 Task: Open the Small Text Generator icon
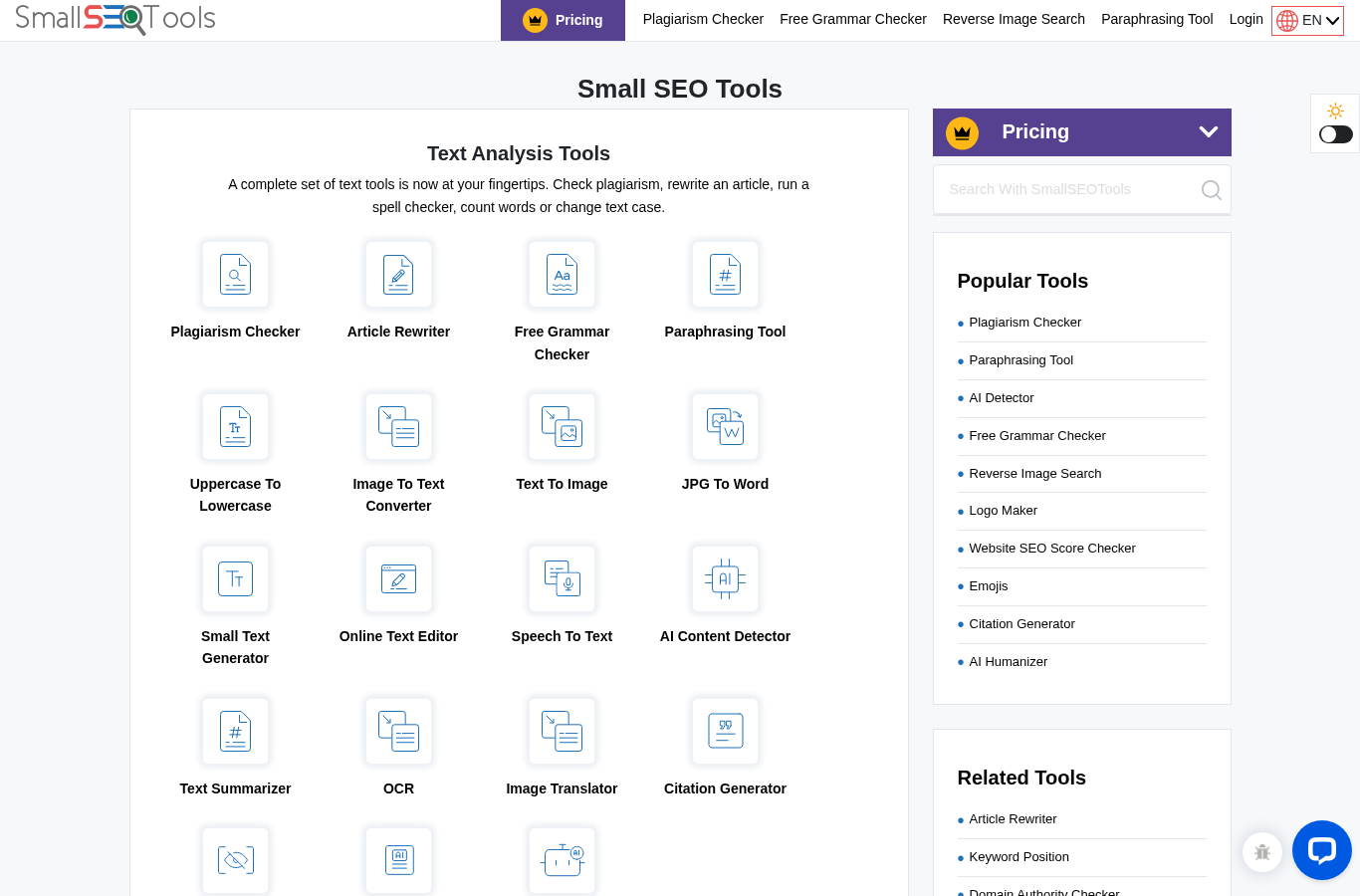[x=235, y=579]
